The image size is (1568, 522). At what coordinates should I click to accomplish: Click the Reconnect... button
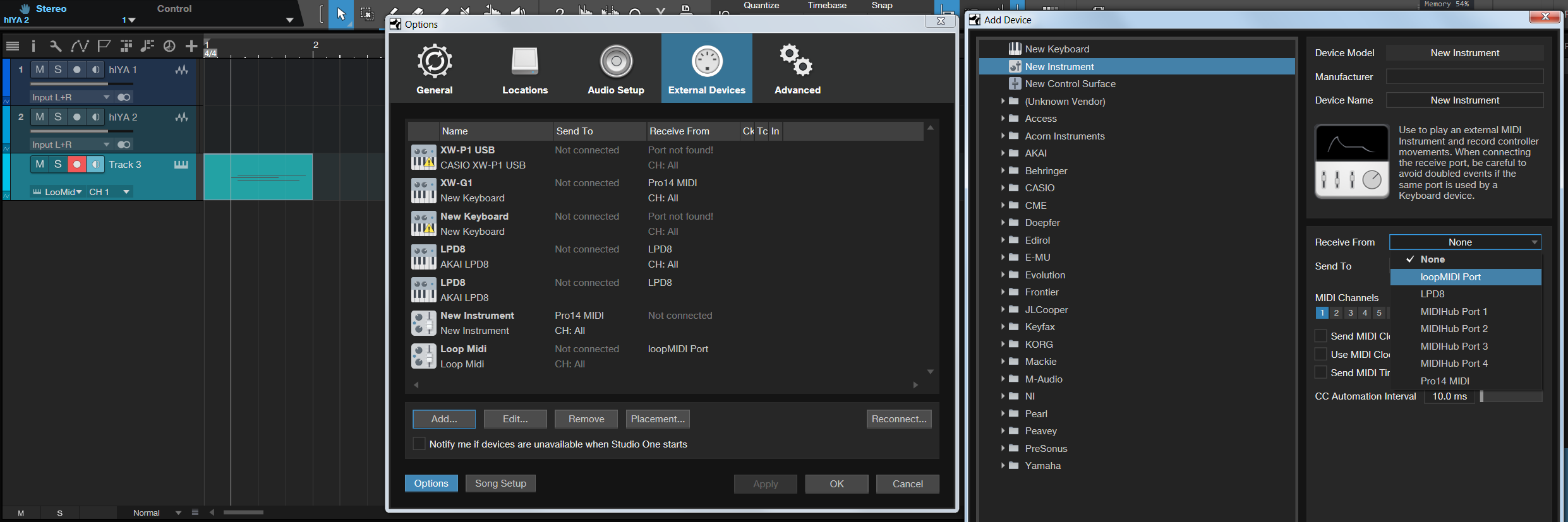(x=899, y=419)
